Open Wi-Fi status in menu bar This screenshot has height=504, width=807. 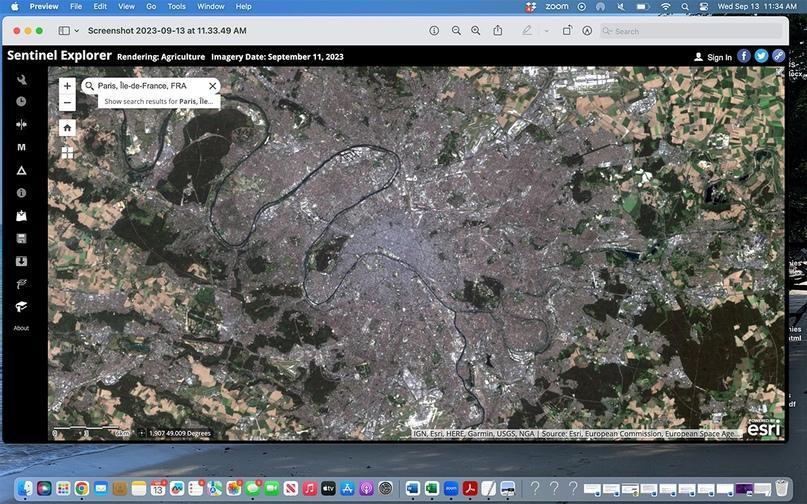(x=665, y=7)
